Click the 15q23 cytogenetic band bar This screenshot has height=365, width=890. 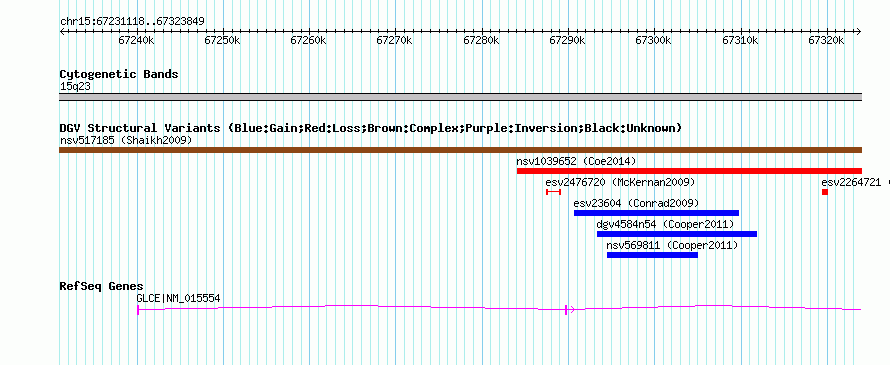click(460, 97)
